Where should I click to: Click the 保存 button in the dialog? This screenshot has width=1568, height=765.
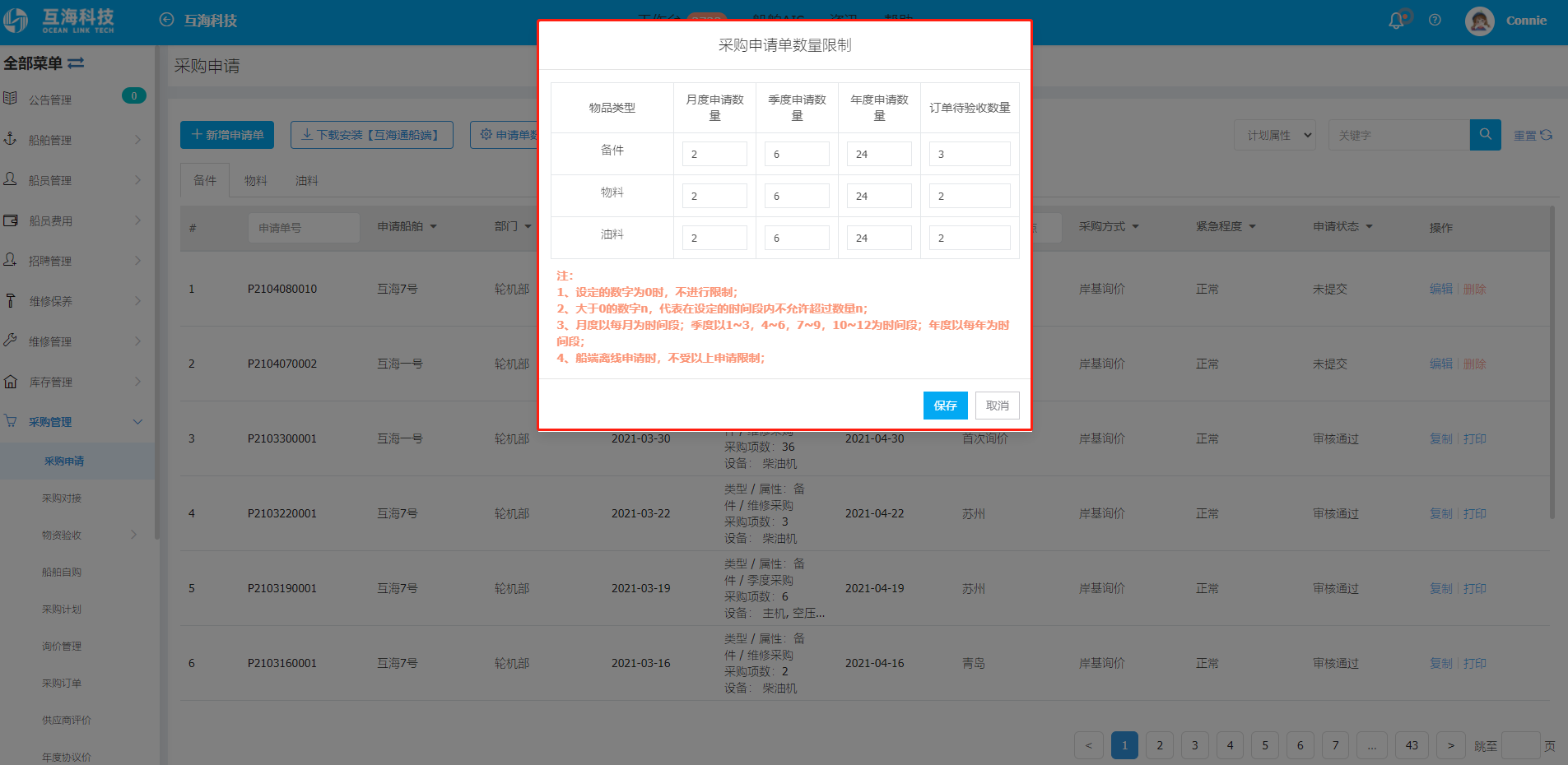coord(945,406)
